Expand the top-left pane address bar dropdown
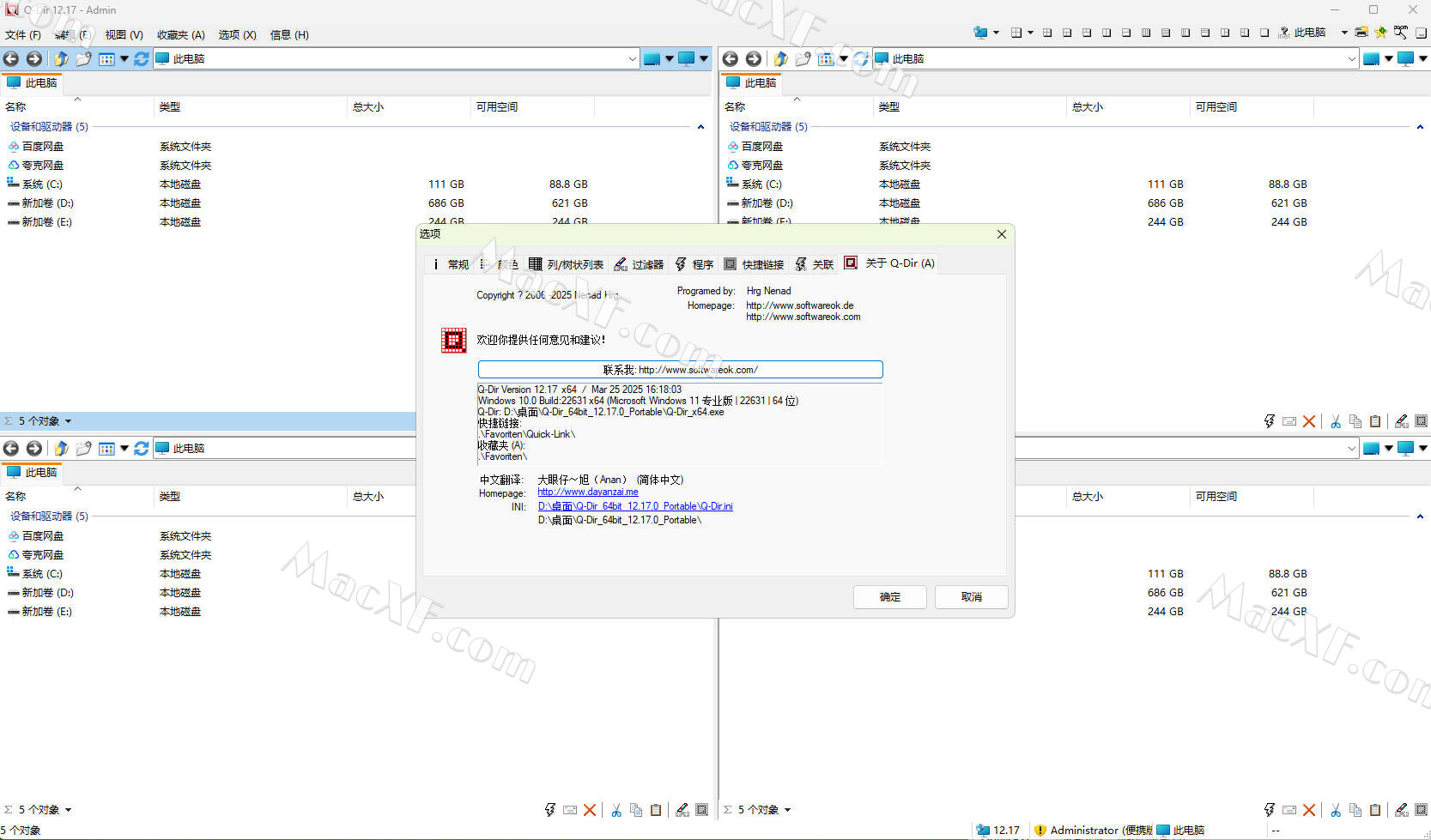Screen dimensions: 1431x840 (633, 59)
